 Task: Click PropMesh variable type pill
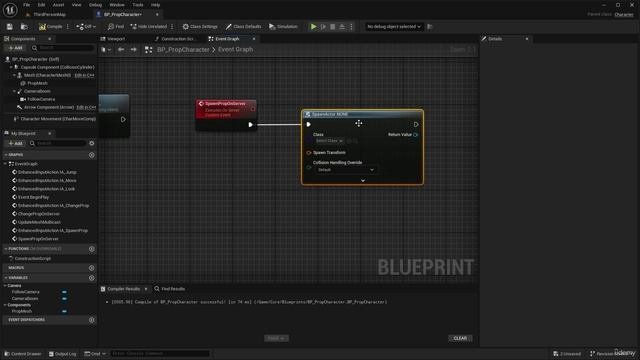(x=64, y=311)
